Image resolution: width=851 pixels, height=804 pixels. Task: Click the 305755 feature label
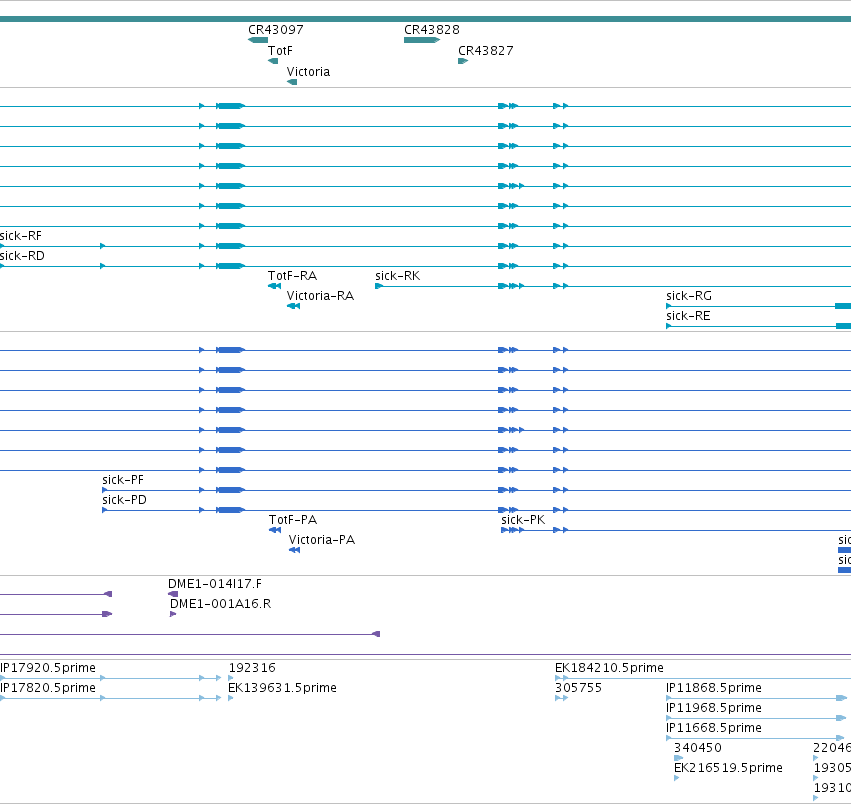[578, 688]
